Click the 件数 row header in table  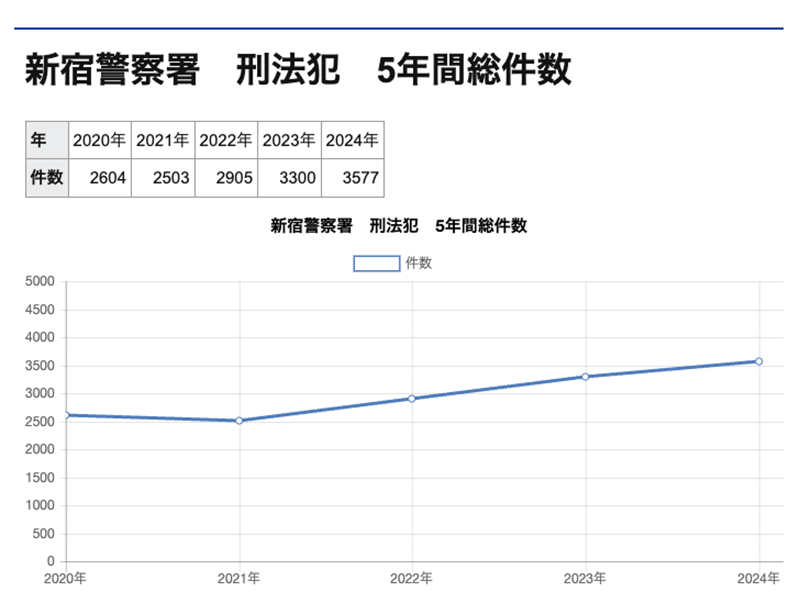47,178
